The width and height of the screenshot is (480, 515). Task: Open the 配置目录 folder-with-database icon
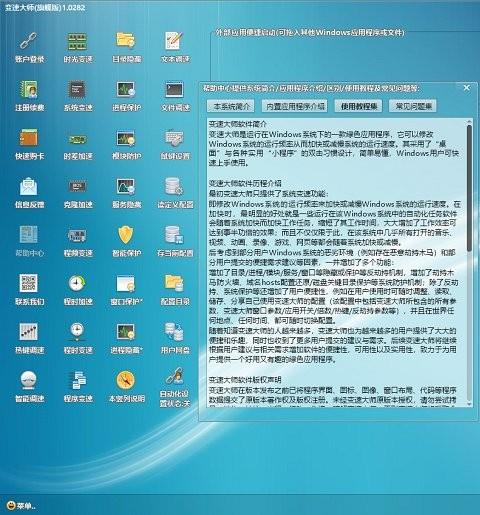pos(175,283)
